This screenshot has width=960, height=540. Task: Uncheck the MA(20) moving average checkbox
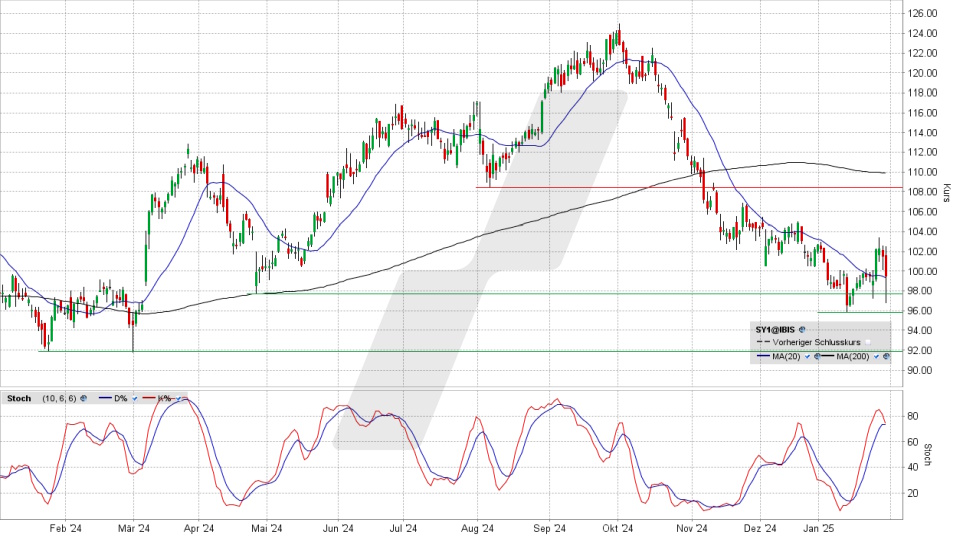tap(808, 356)
